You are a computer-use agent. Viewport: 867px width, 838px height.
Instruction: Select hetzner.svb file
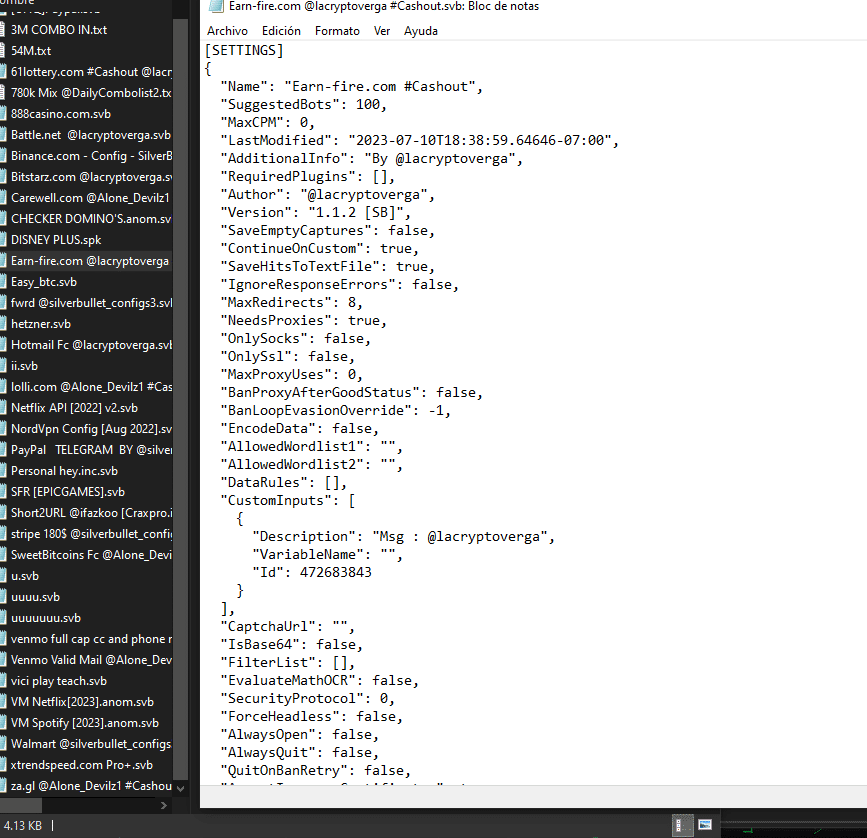pyautogui.click(x=86, y=324)
